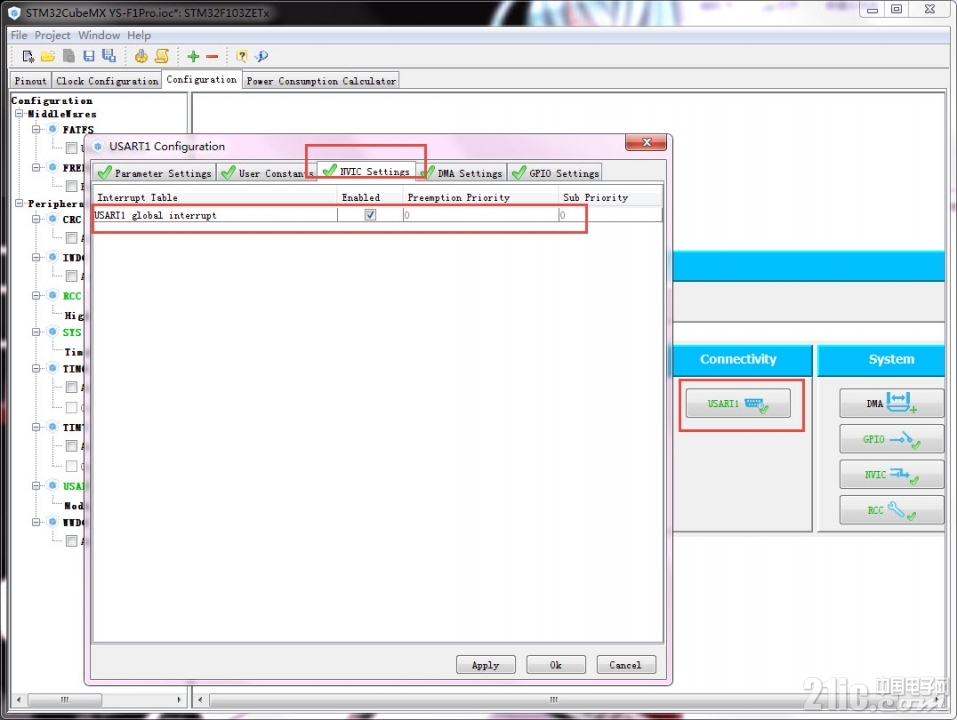Close the USART1 Configuration dialog
The image size is (957, 720).
[x=646, y=142]
